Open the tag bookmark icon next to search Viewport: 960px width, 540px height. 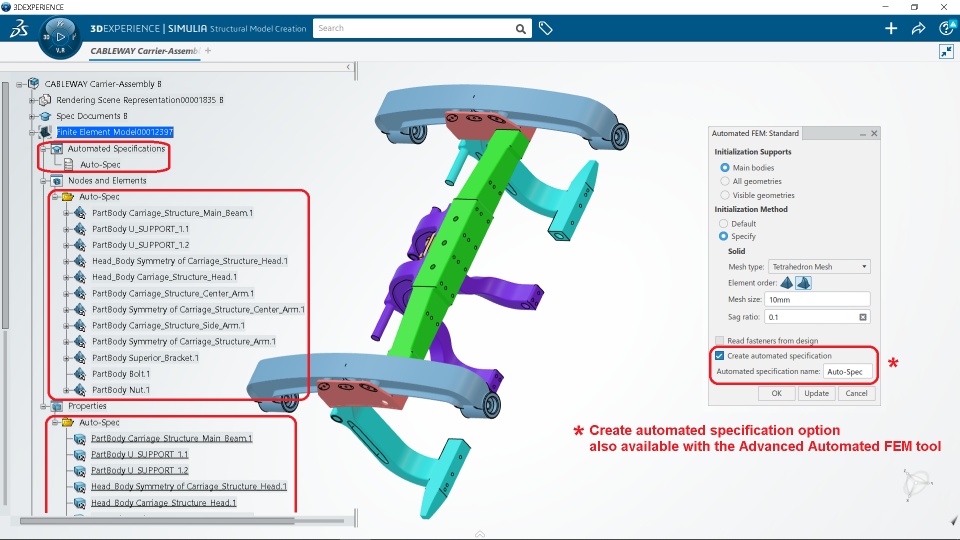point(546,28)
